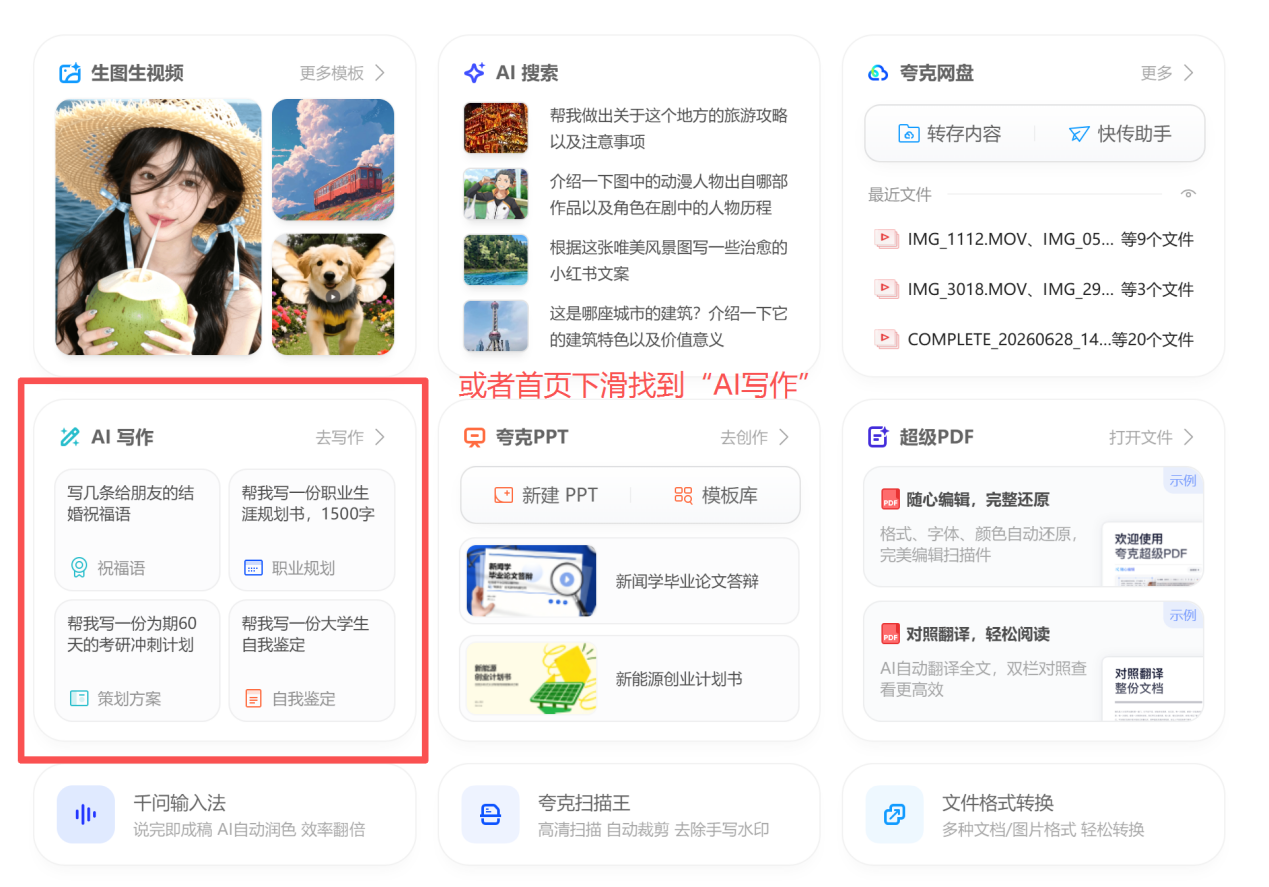Screen dimensions: 1269x887
Task: Open the puppy with wings video thumbnail
Action: pyautogui.click(x=333, y=294)
